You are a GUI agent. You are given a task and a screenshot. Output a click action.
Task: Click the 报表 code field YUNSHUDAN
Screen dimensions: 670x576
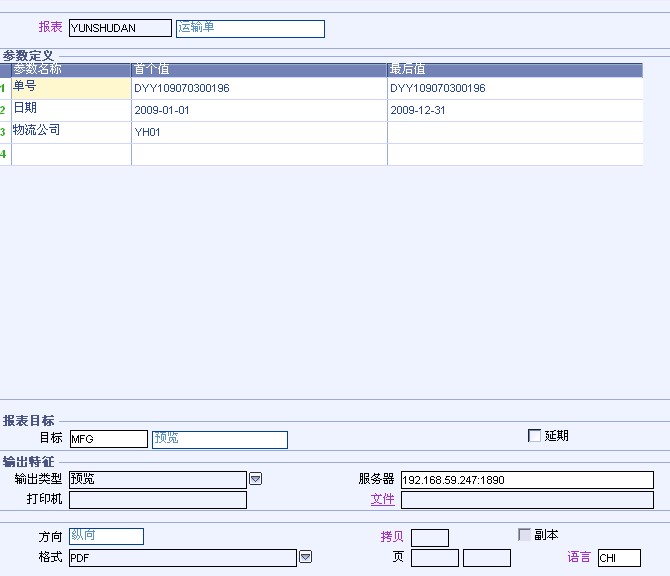(120, 28)
